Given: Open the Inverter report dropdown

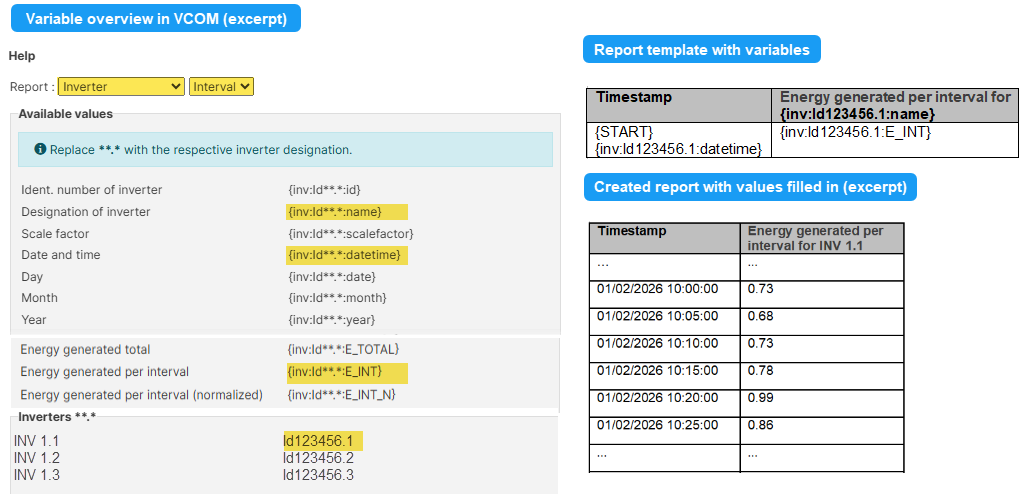Looking at the screenshot, I should coord(121,87).
